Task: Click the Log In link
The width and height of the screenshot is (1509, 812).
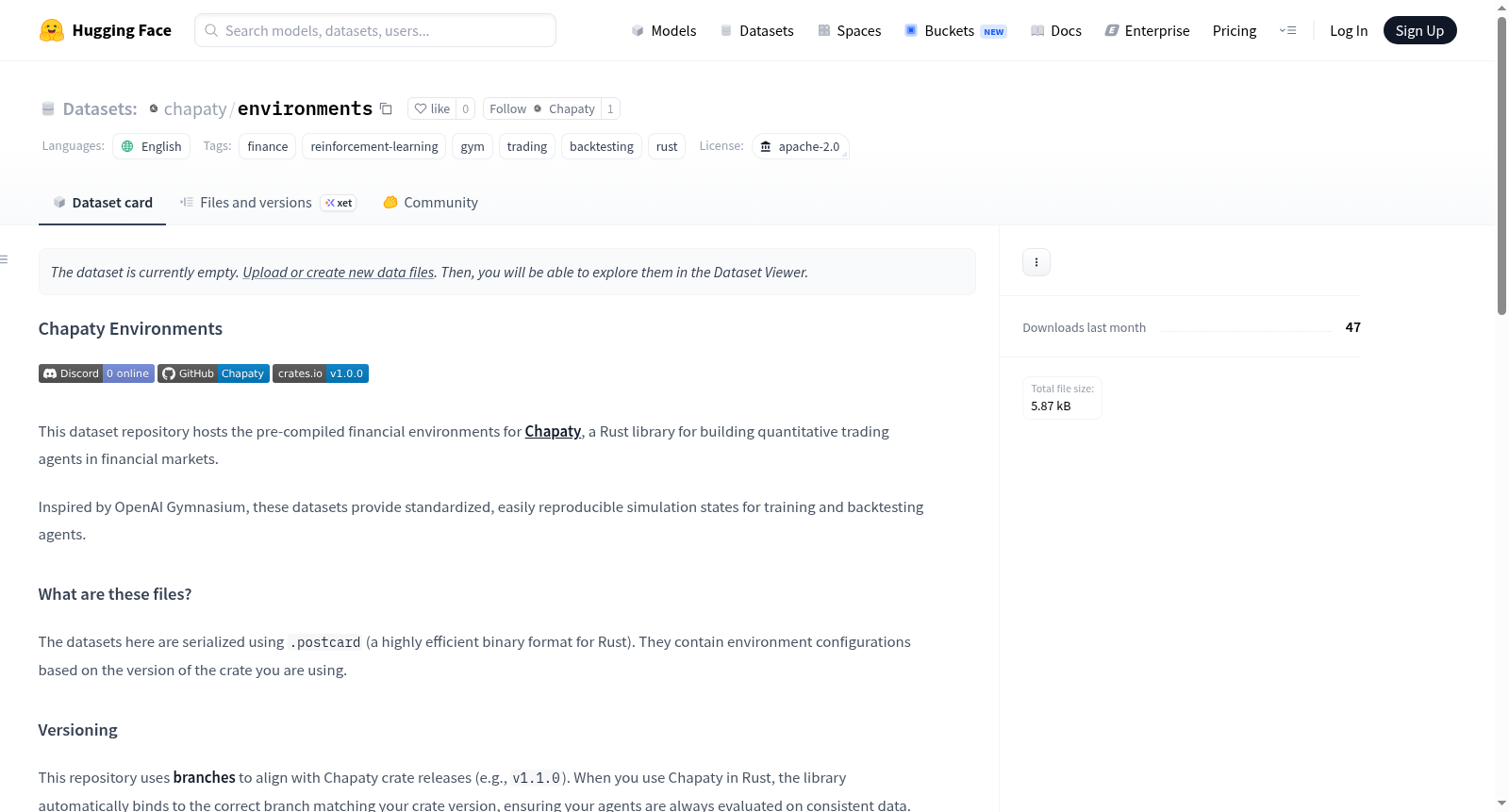Action: pyautogui.click(x=1349, y=30)
